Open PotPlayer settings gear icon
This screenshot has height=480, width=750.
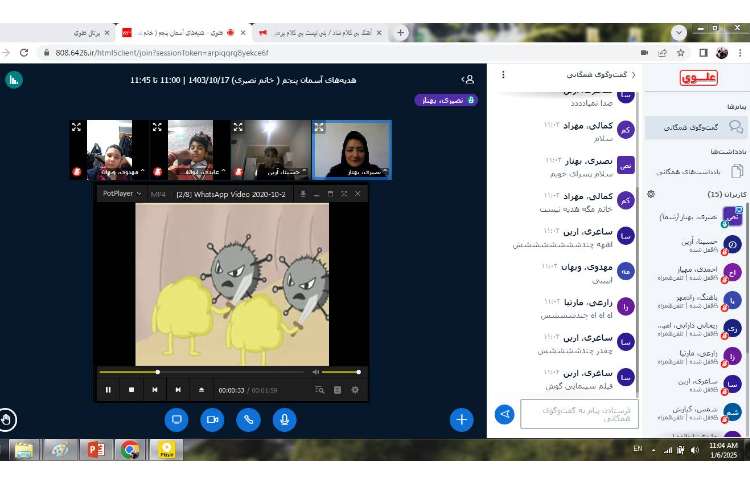354,389
